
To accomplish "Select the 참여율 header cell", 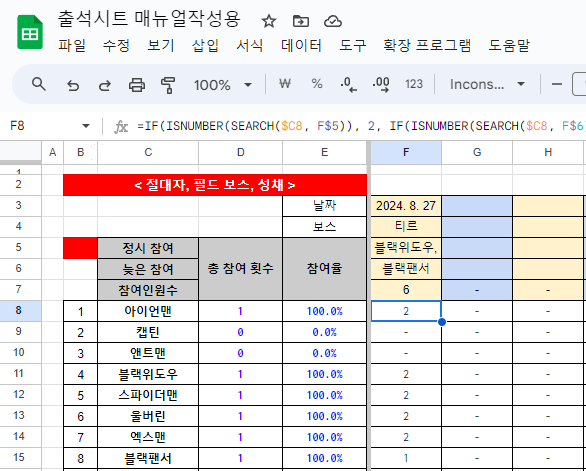I will tap(324, 269).
